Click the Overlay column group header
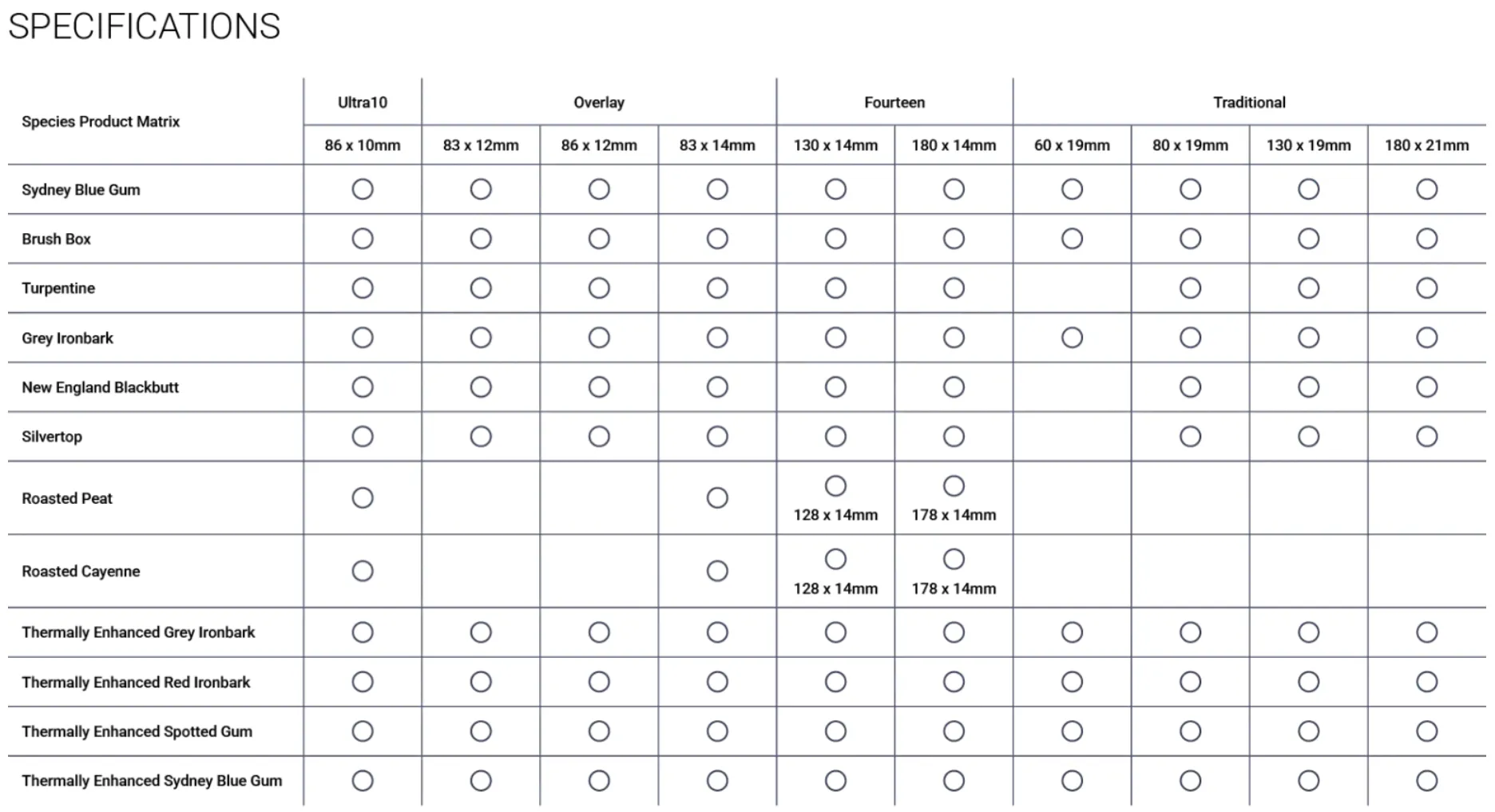 point(599,102)
